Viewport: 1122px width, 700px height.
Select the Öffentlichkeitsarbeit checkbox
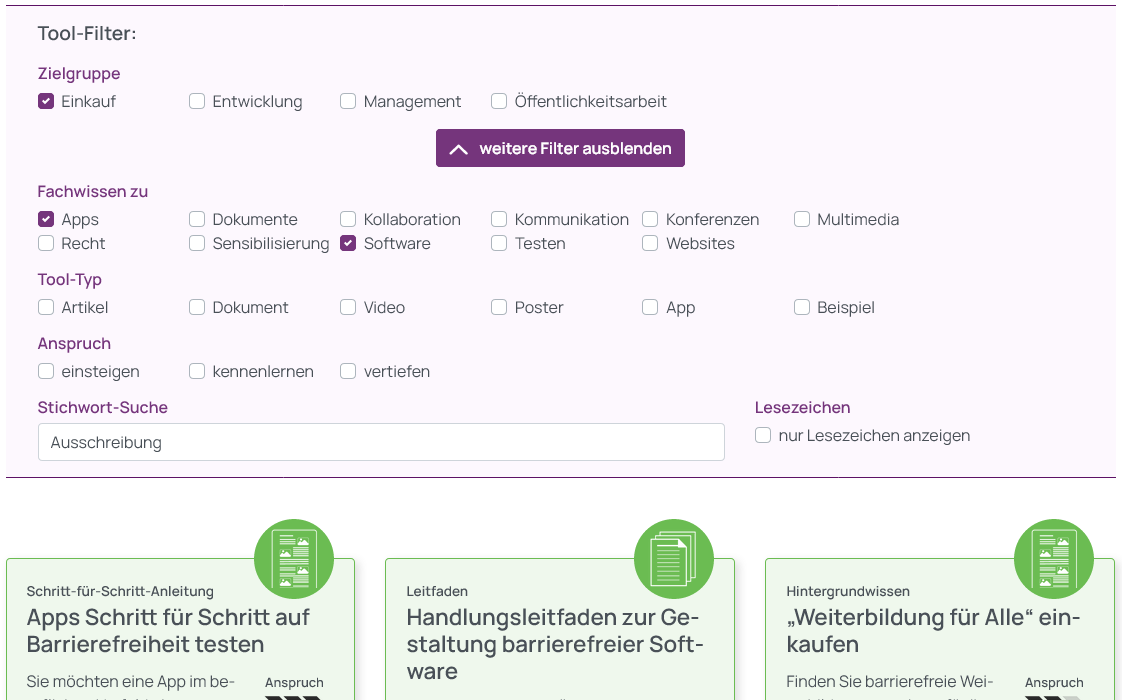pyautogui.click(x=499, y=102)
